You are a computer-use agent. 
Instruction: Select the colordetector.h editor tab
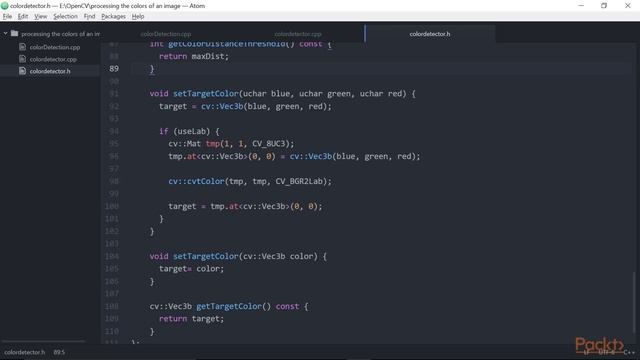tap(430, 34)
